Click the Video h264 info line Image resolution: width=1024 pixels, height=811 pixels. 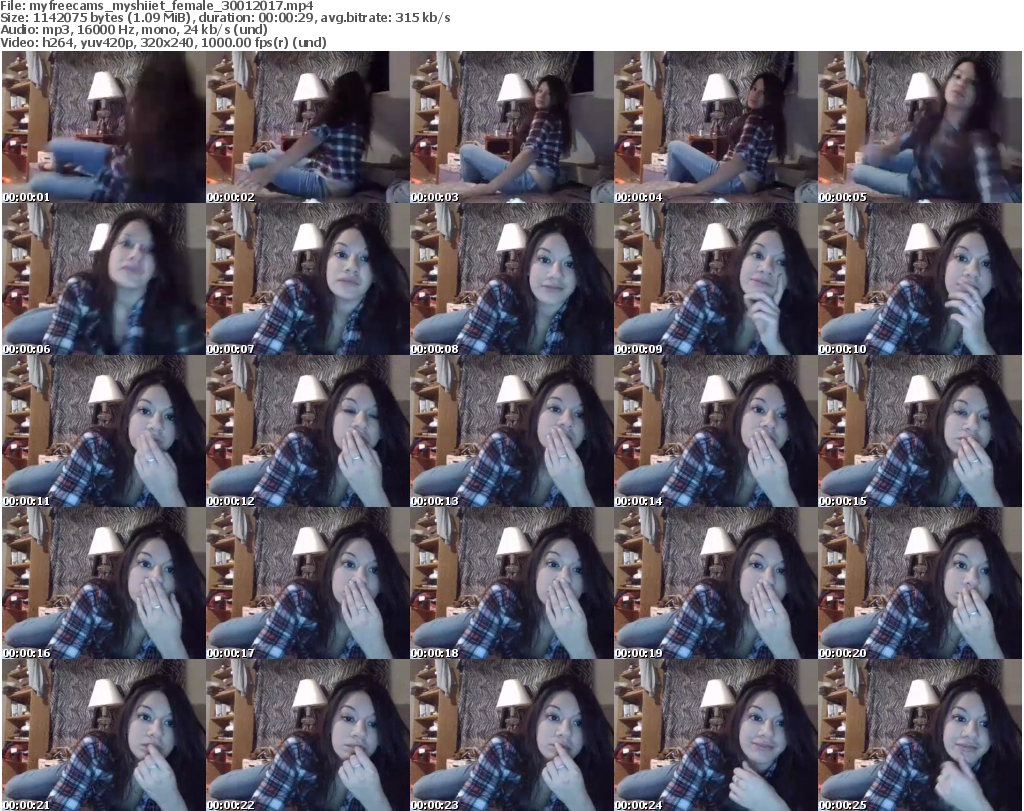163,42
